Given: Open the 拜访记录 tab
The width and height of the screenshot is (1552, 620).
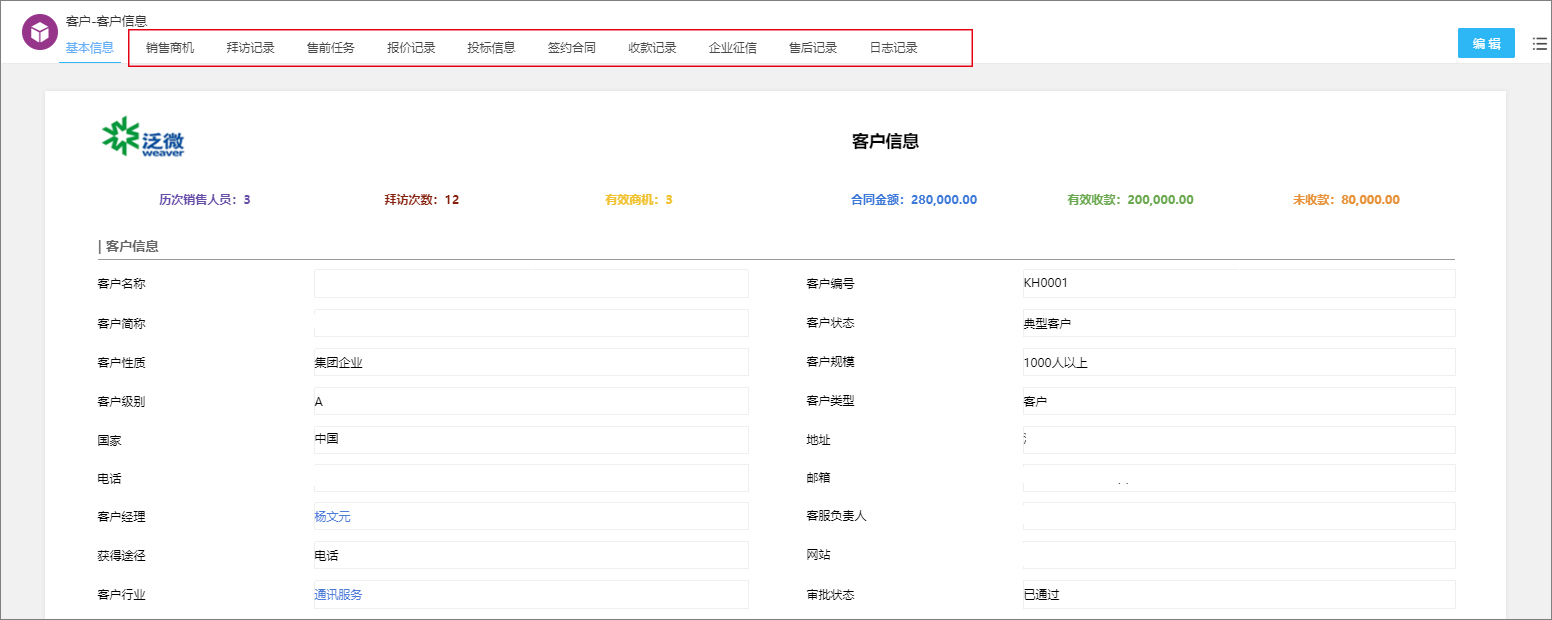Looking at the screenshot, I should (x=250, y=47).
